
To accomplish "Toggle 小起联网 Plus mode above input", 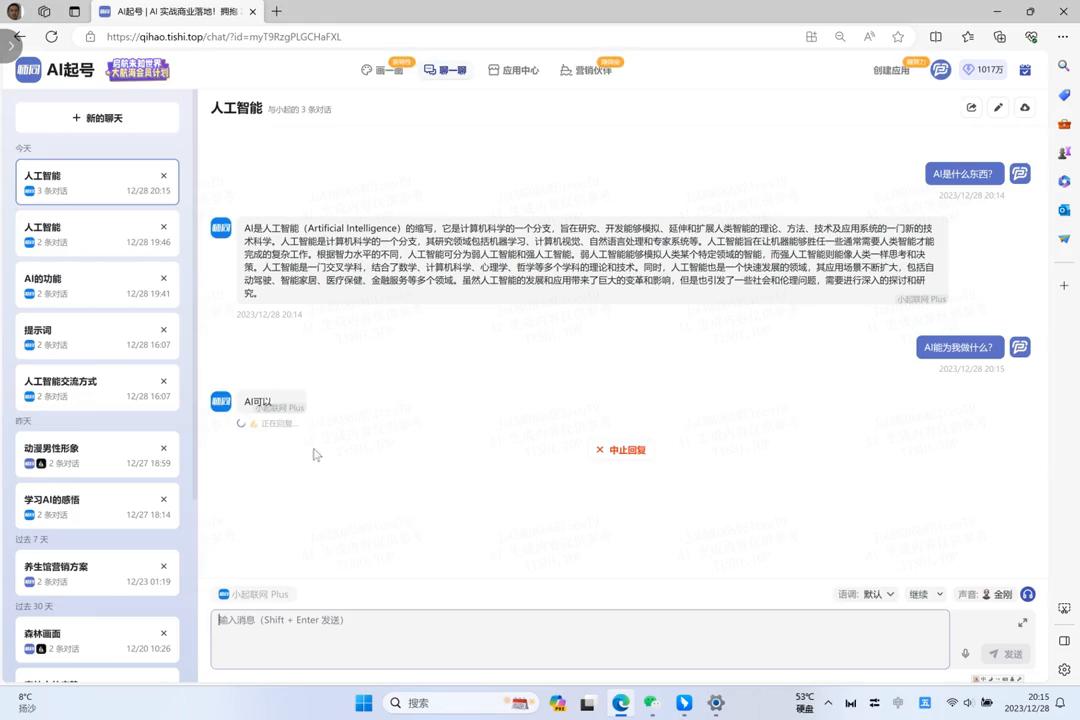I will [253, 594].
